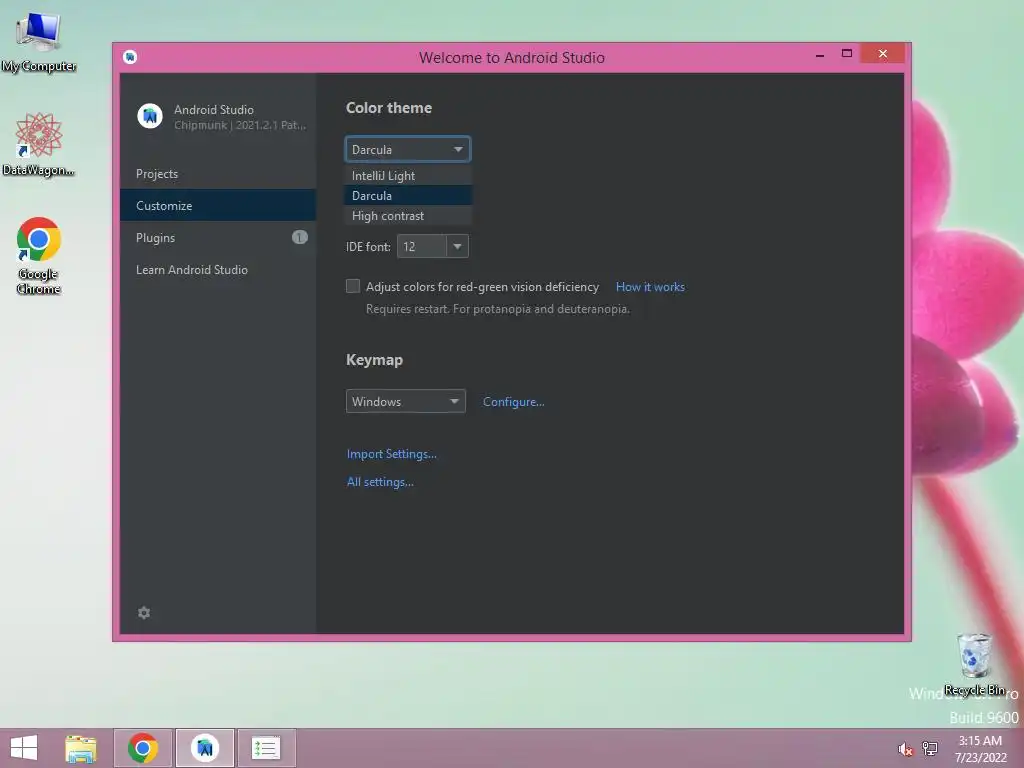Click the Configure... keymap link
Image resolution: width=1024 pixels, height=768 pixels.
pyautogui.click(x=513, y=402)
